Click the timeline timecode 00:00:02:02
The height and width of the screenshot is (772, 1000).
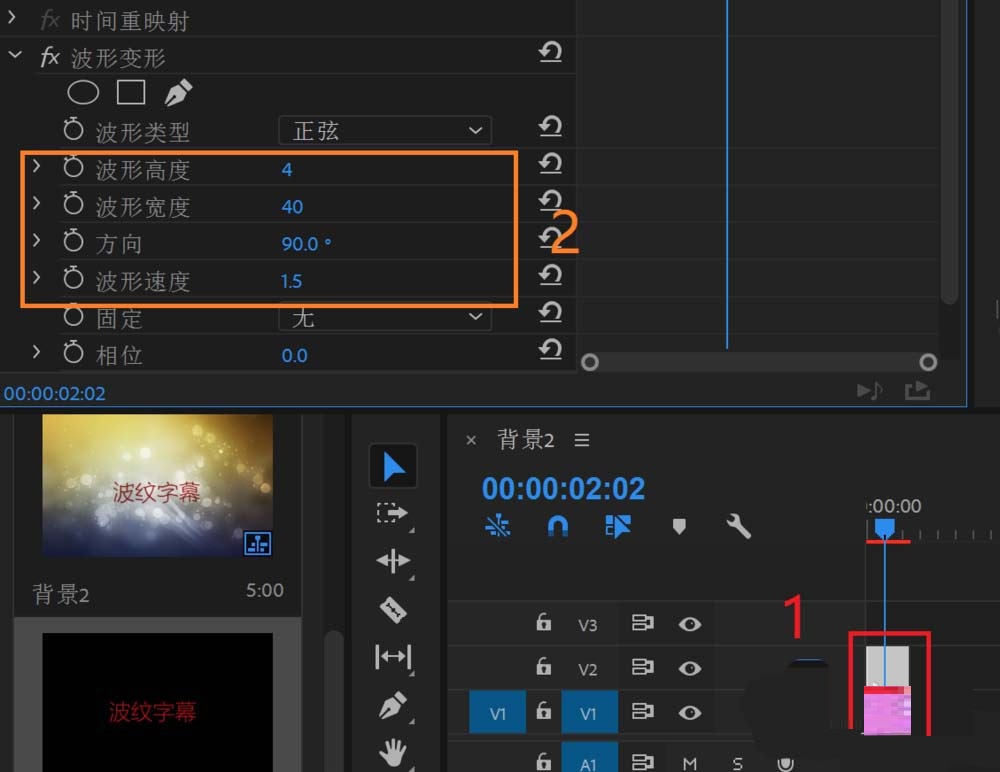[x=563, y=488]
